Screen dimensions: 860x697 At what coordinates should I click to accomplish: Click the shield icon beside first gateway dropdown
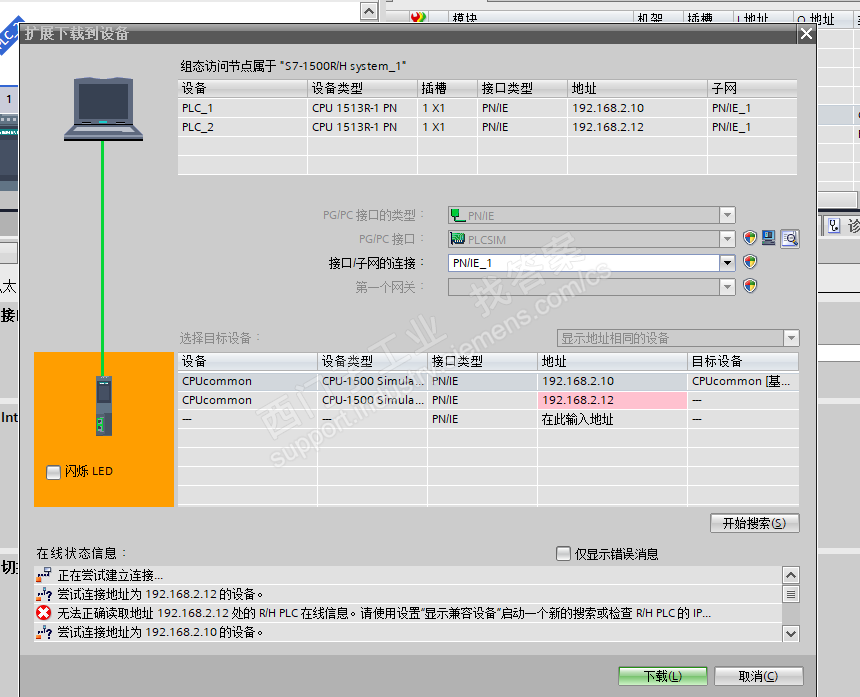750,286
